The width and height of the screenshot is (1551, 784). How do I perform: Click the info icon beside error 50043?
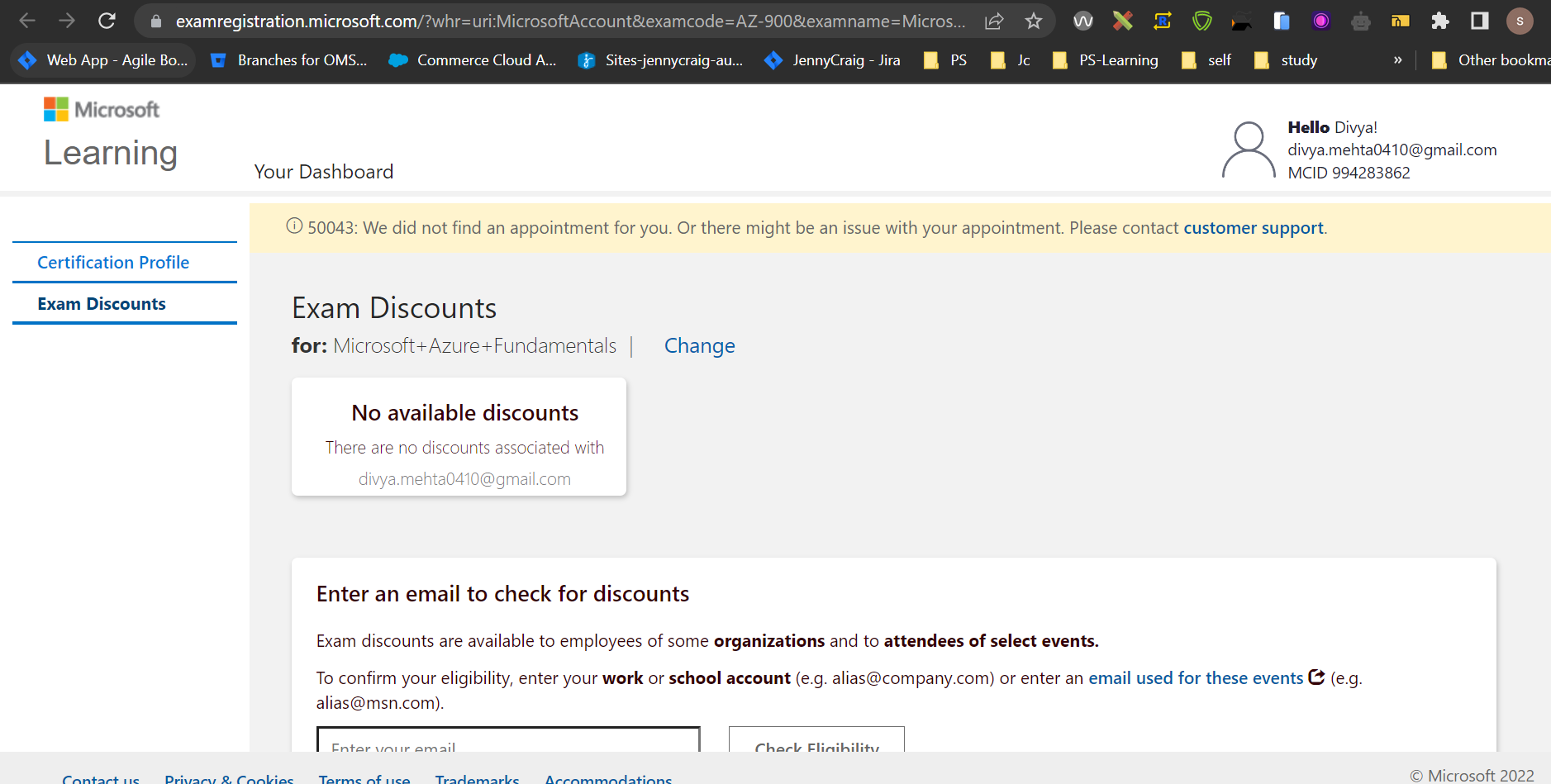pos(294,226)
